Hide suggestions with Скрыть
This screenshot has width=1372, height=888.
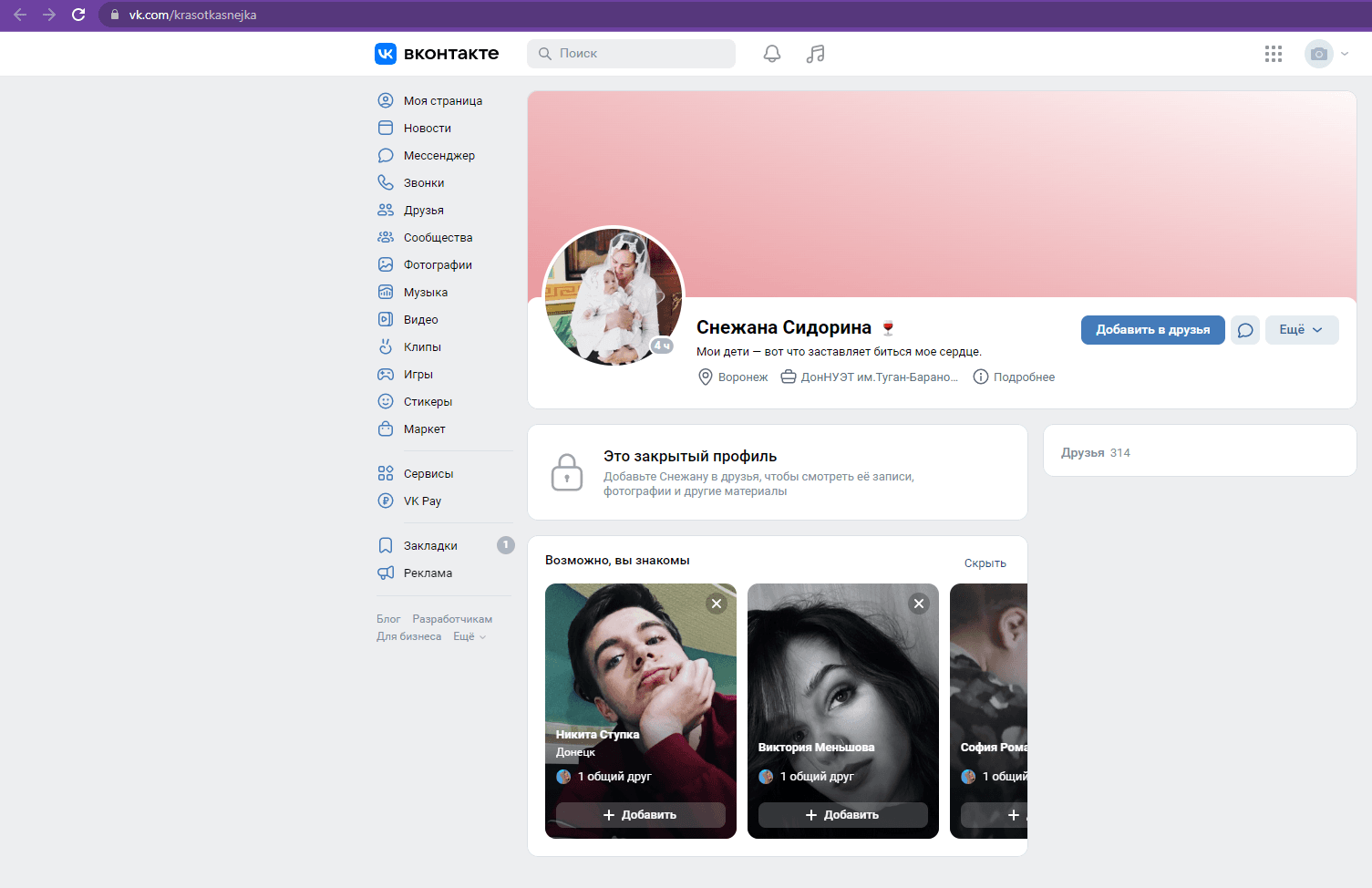click(x=985, y=563)
